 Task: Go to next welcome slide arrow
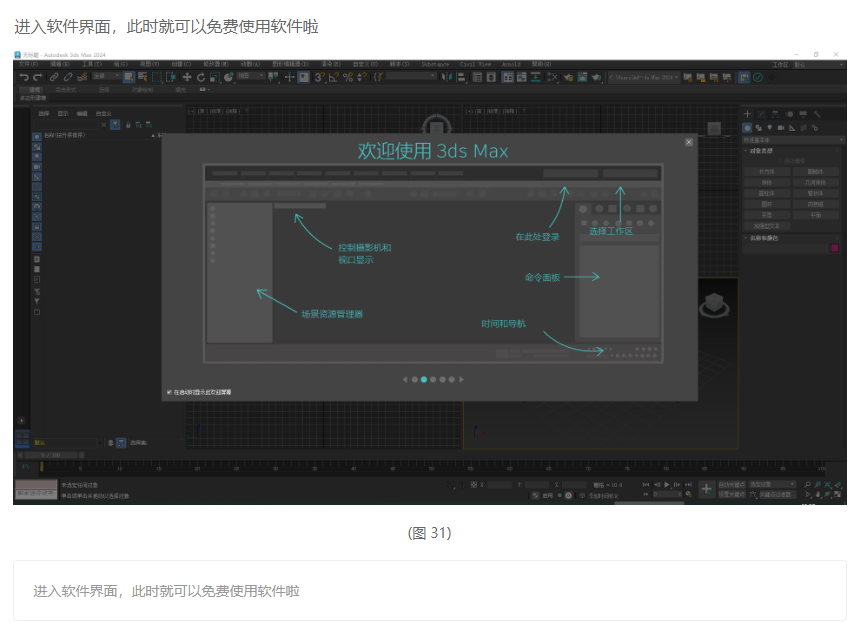click(x=462, y=380)
